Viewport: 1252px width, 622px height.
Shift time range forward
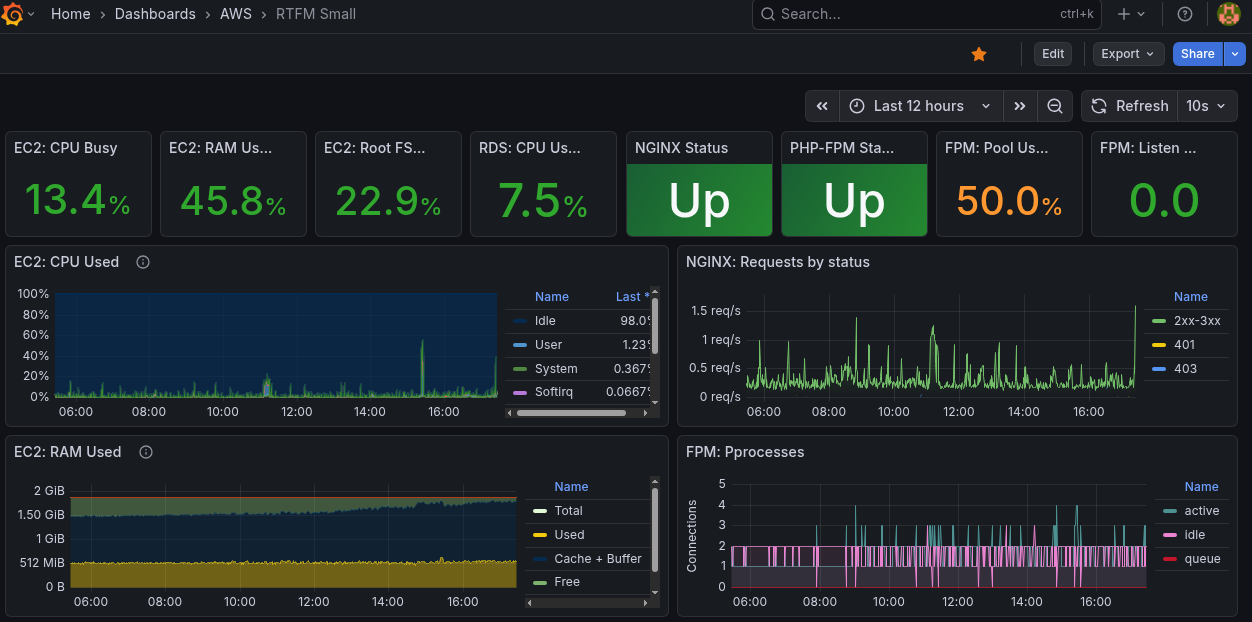(1019, 106)
